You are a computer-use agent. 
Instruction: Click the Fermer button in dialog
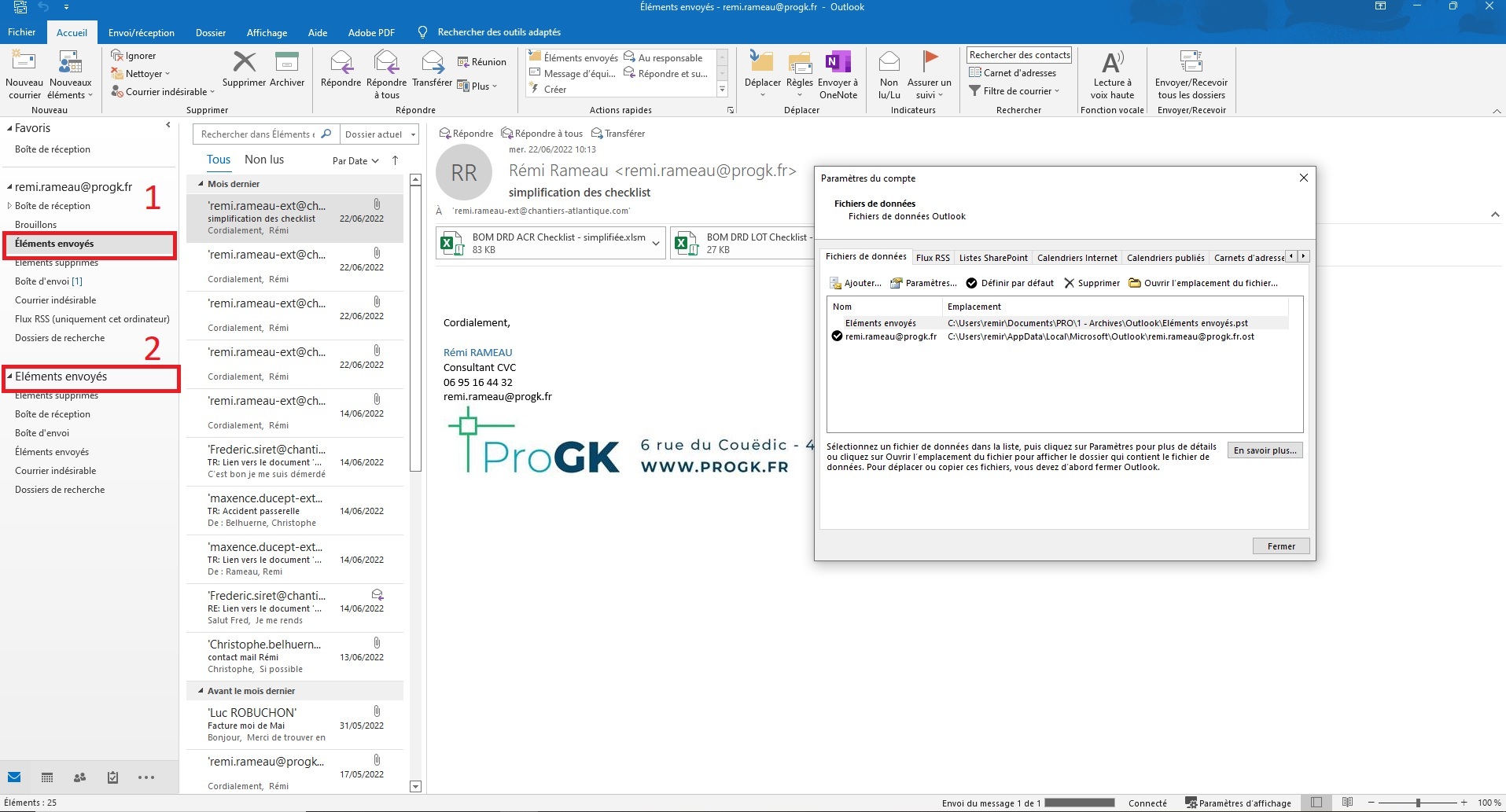click(x=1280, y=546)
